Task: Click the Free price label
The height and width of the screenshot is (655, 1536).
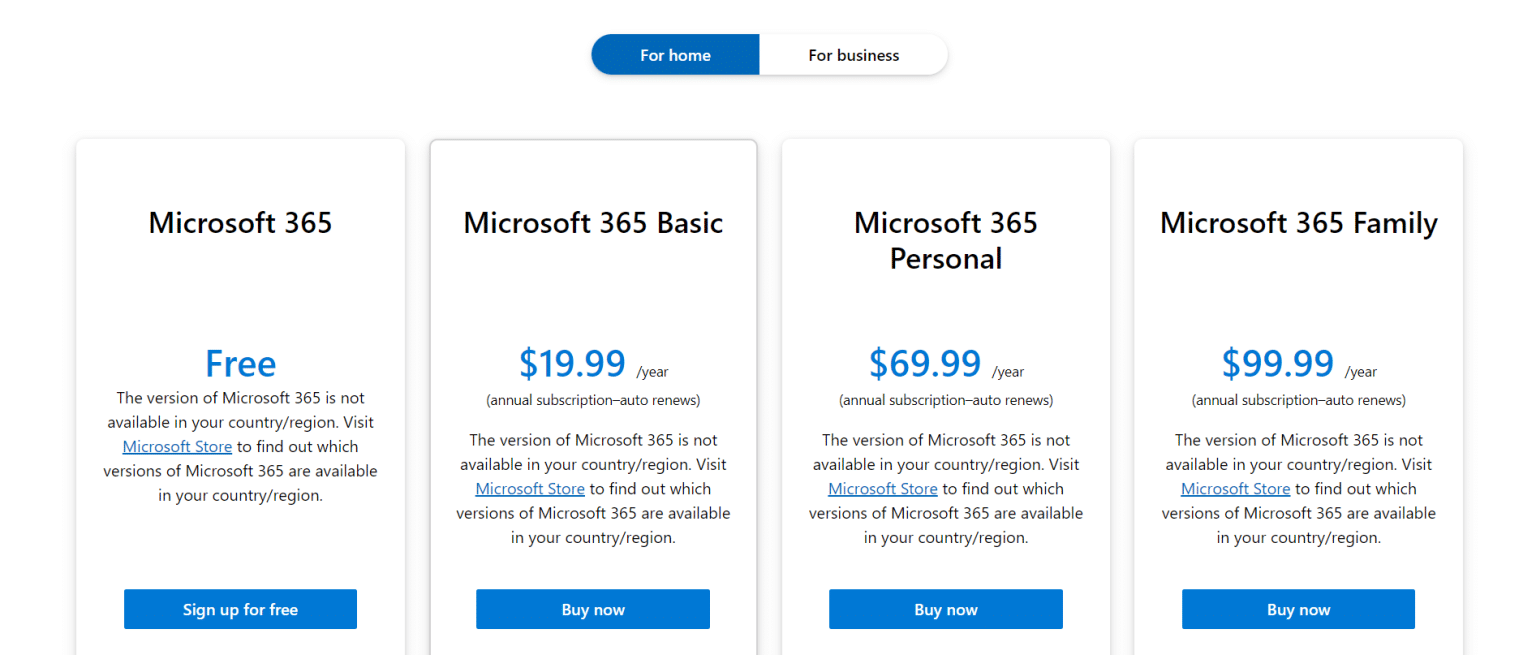Action: 240,363
